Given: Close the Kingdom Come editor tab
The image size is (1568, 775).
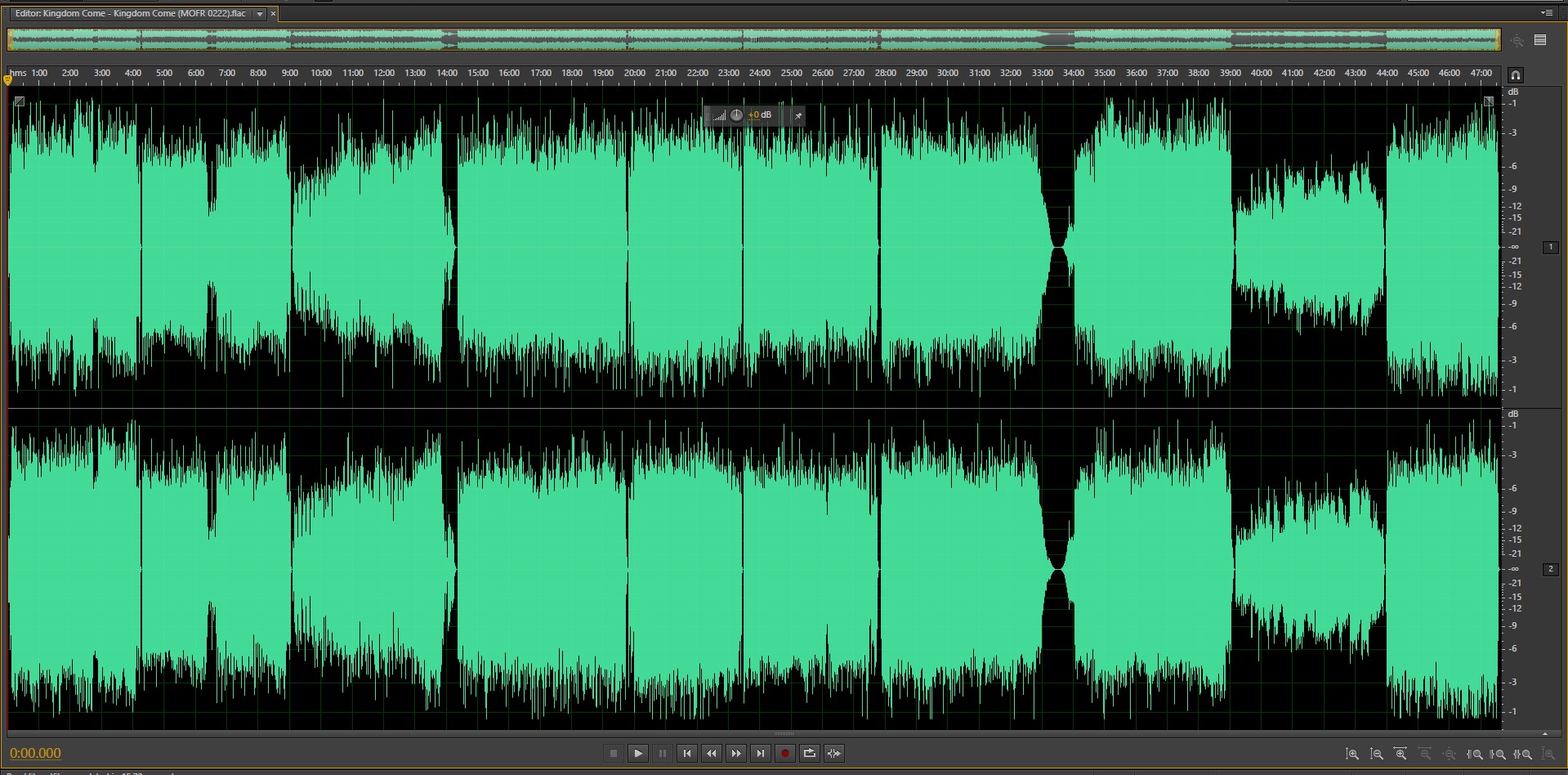Looking at the screenshot, I should click(273, 14).
